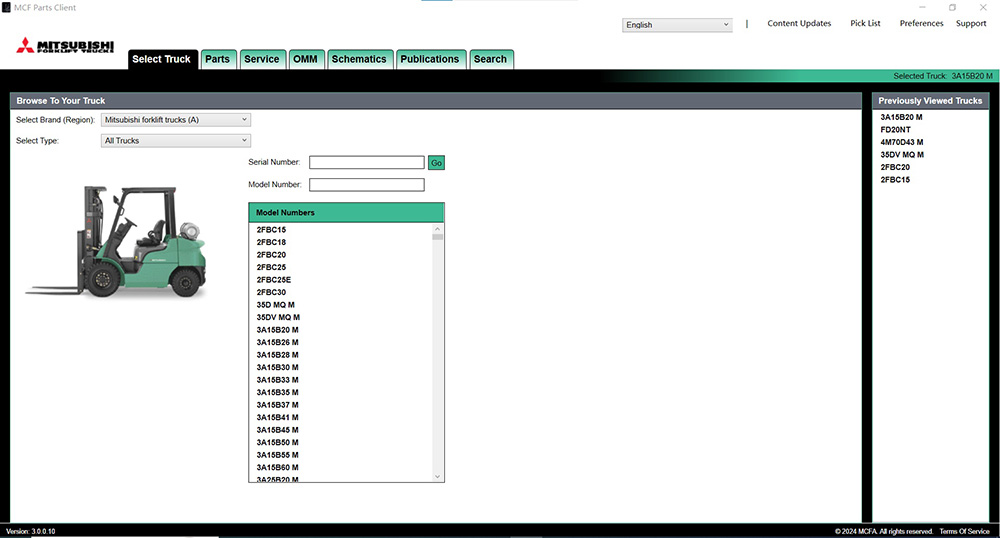Click the Mitsubishi Forklift Trucks logo
This screenshot has height=538, width=1000.
[x=65, y=45]
